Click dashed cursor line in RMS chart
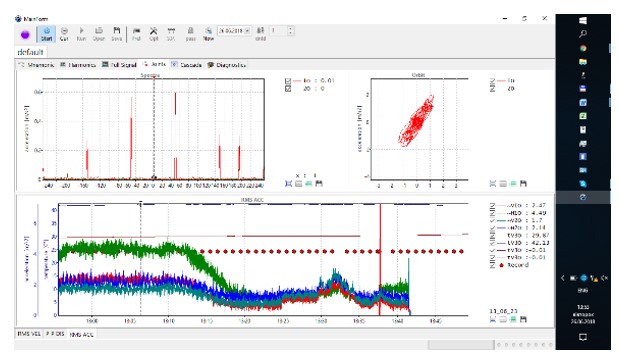Image resolution: width=620 pixels, height=361 pixels. pos(140,259)
